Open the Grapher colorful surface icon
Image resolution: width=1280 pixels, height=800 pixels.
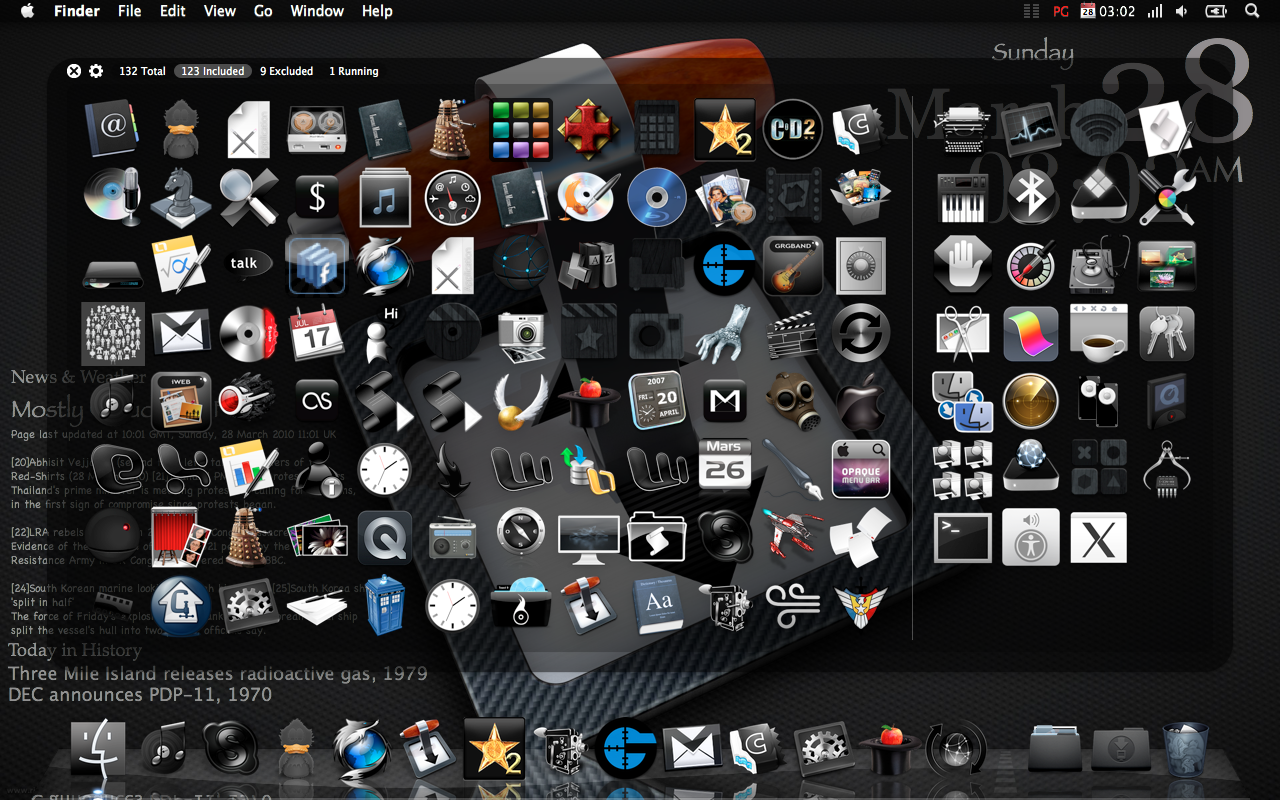point(1030,333)
